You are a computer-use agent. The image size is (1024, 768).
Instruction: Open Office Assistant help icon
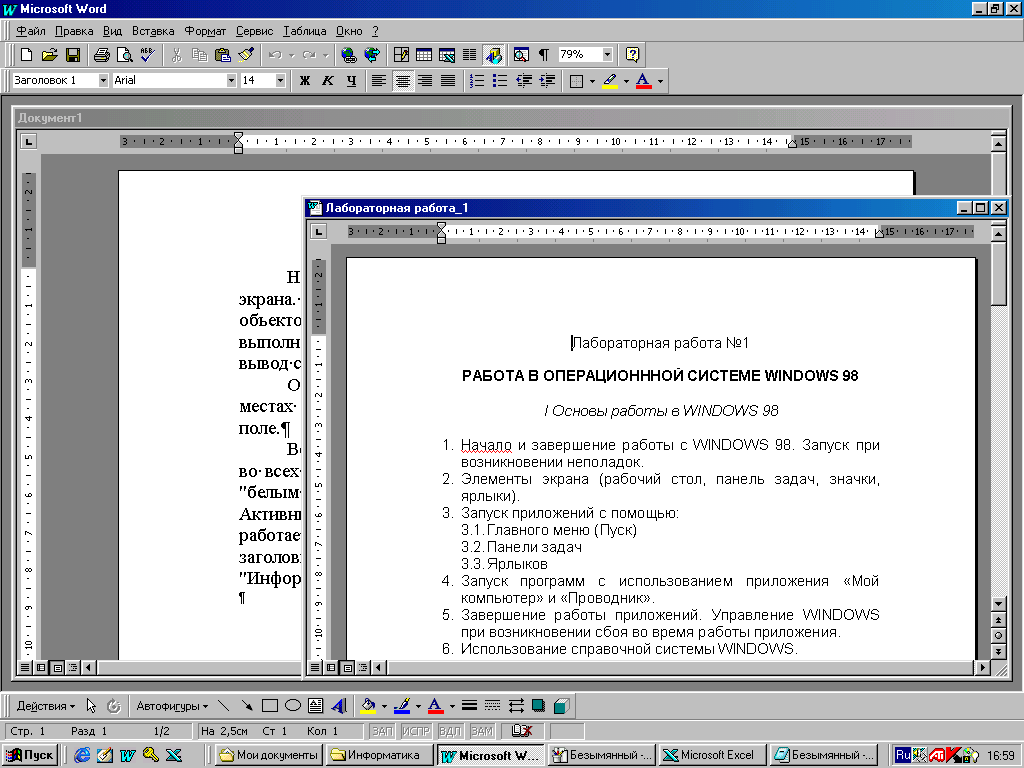coord(632,55)
